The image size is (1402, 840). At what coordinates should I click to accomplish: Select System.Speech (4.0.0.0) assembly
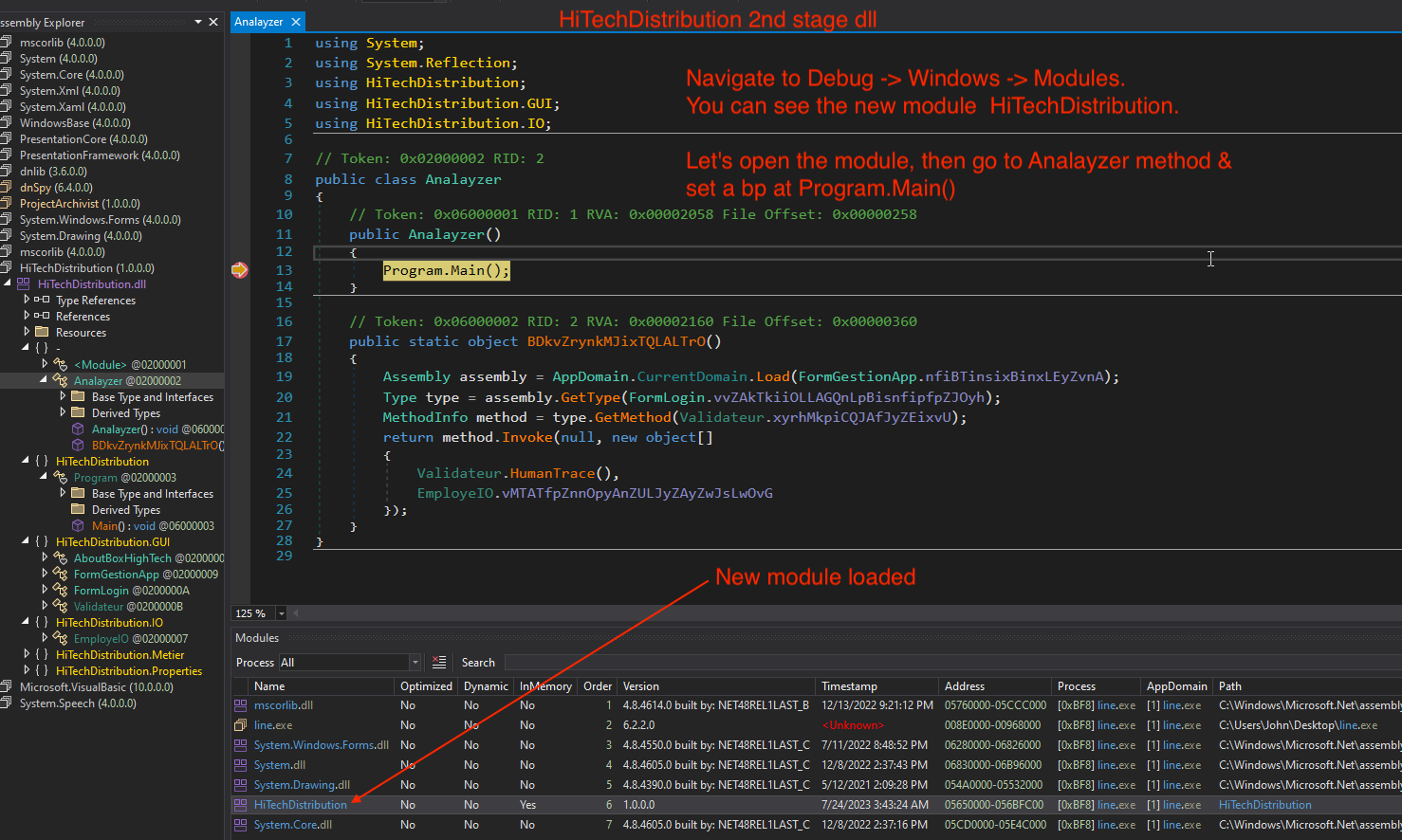(78, 703)
